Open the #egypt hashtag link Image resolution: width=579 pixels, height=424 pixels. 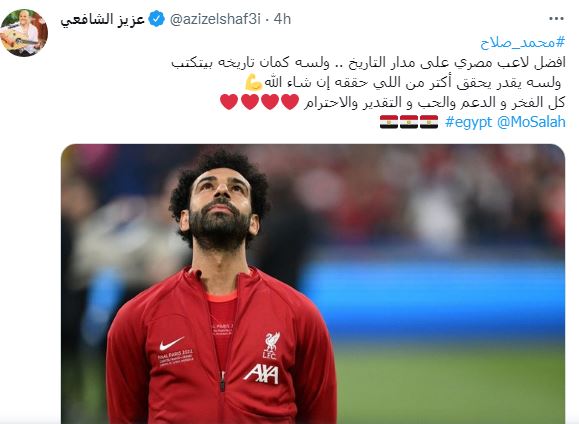469,122
